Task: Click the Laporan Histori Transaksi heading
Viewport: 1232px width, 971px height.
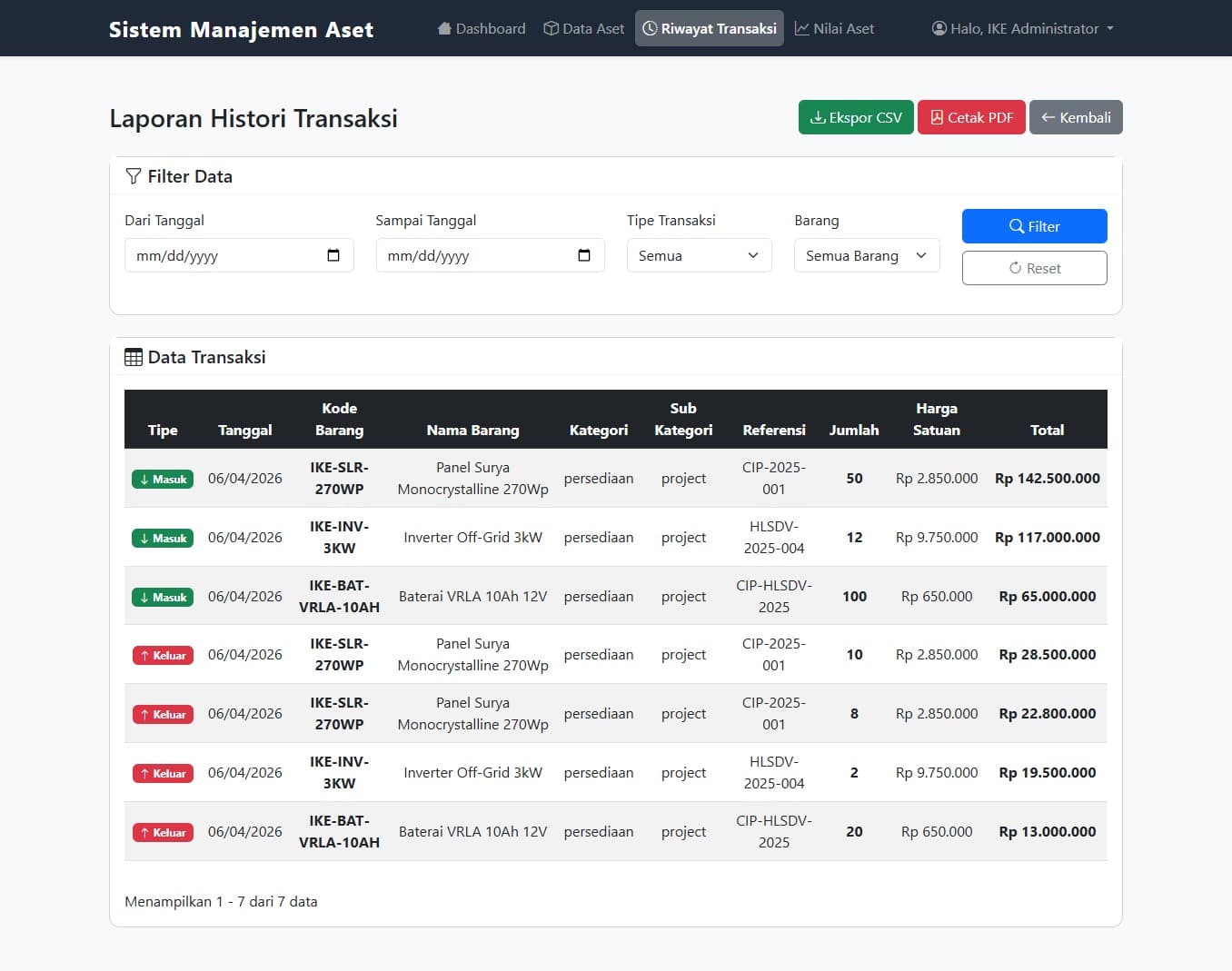Action: [253, 119]
